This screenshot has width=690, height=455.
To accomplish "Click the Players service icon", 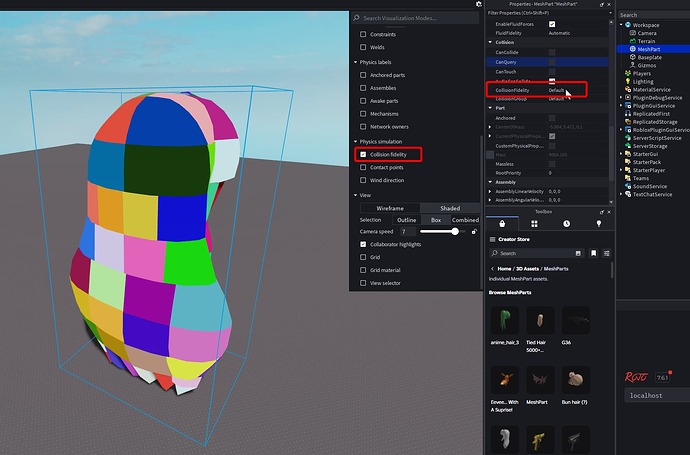I will (628, 73).
